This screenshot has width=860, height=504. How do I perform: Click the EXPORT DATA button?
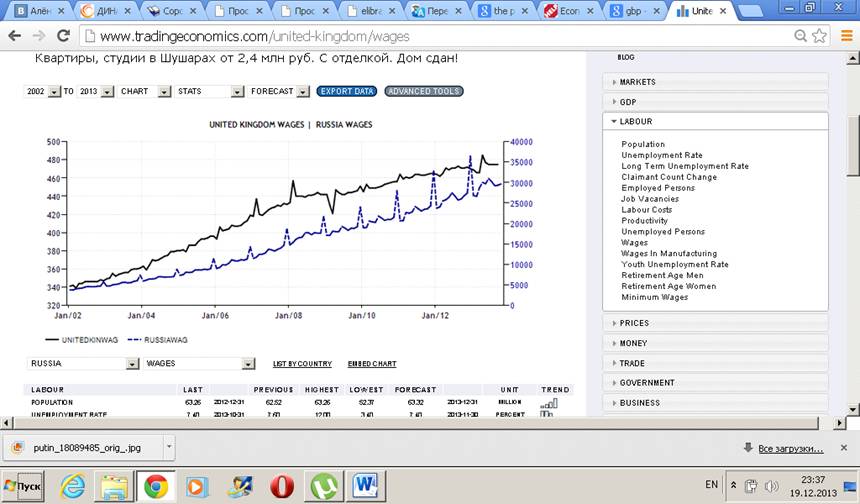[347, 91]
